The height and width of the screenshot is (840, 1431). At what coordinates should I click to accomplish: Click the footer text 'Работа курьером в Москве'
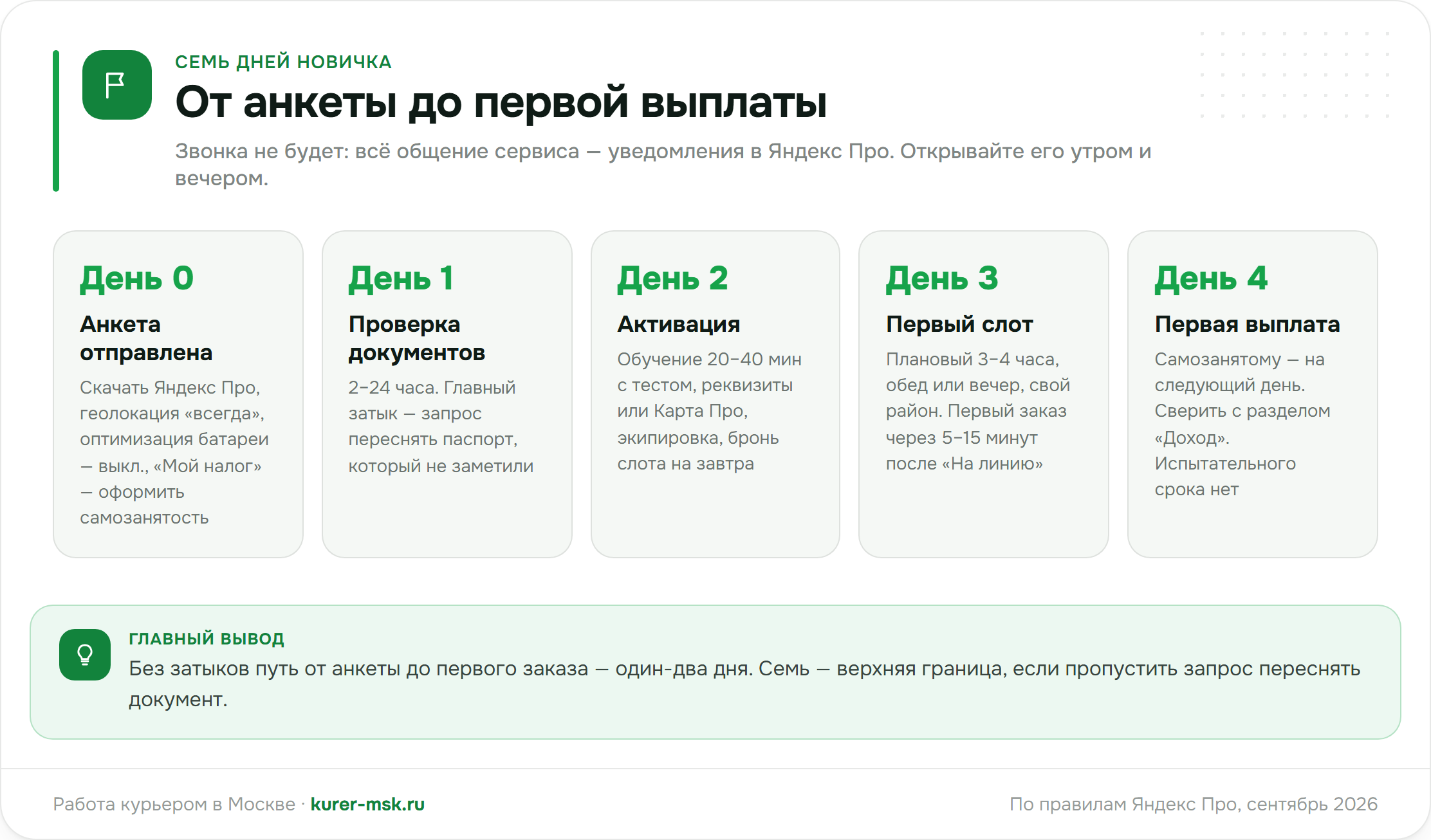[x=174, y=804]
